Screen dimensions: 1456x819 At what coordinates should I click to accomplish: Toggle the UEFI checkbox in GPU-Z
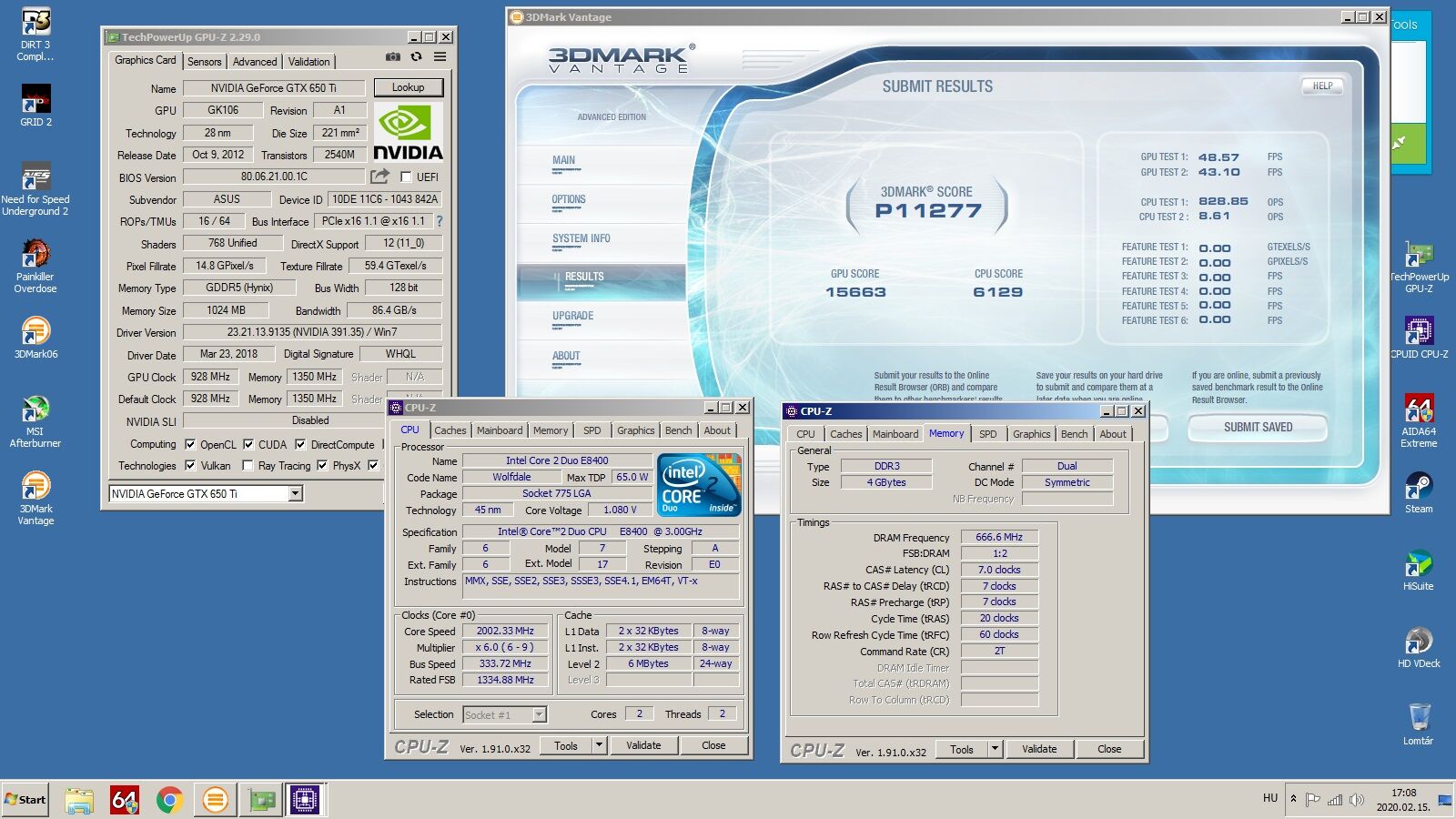coord(406,177)
